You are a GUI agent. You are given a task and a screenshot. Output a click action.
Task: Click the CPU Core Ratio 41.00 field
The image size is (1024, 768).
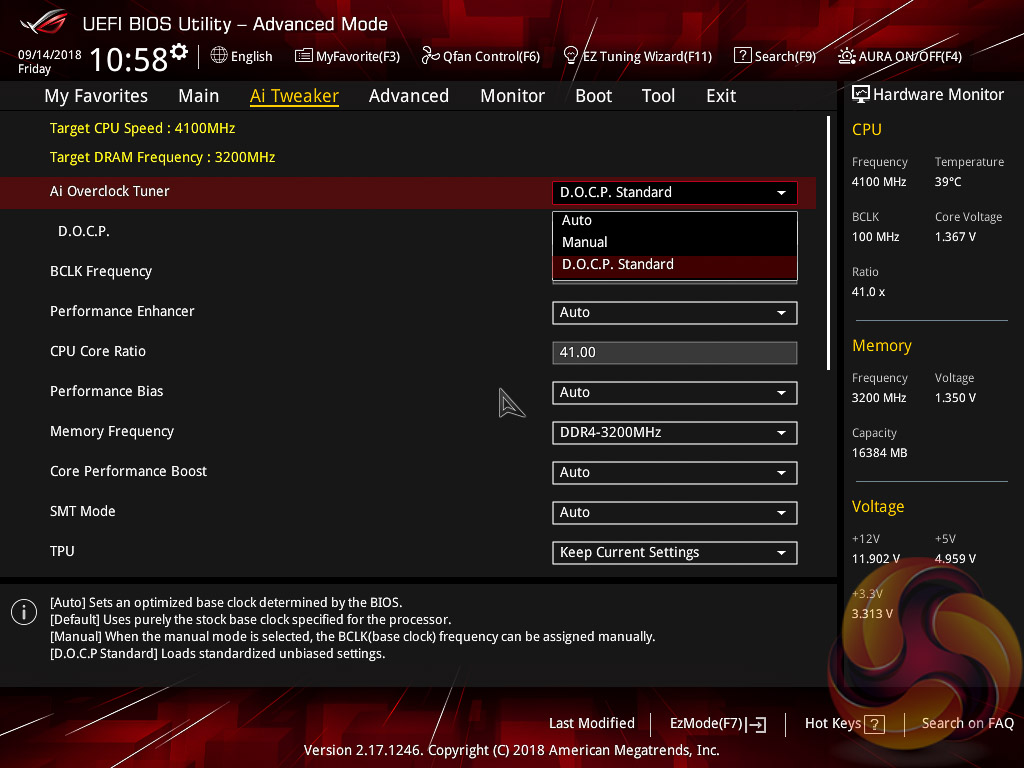675,353
